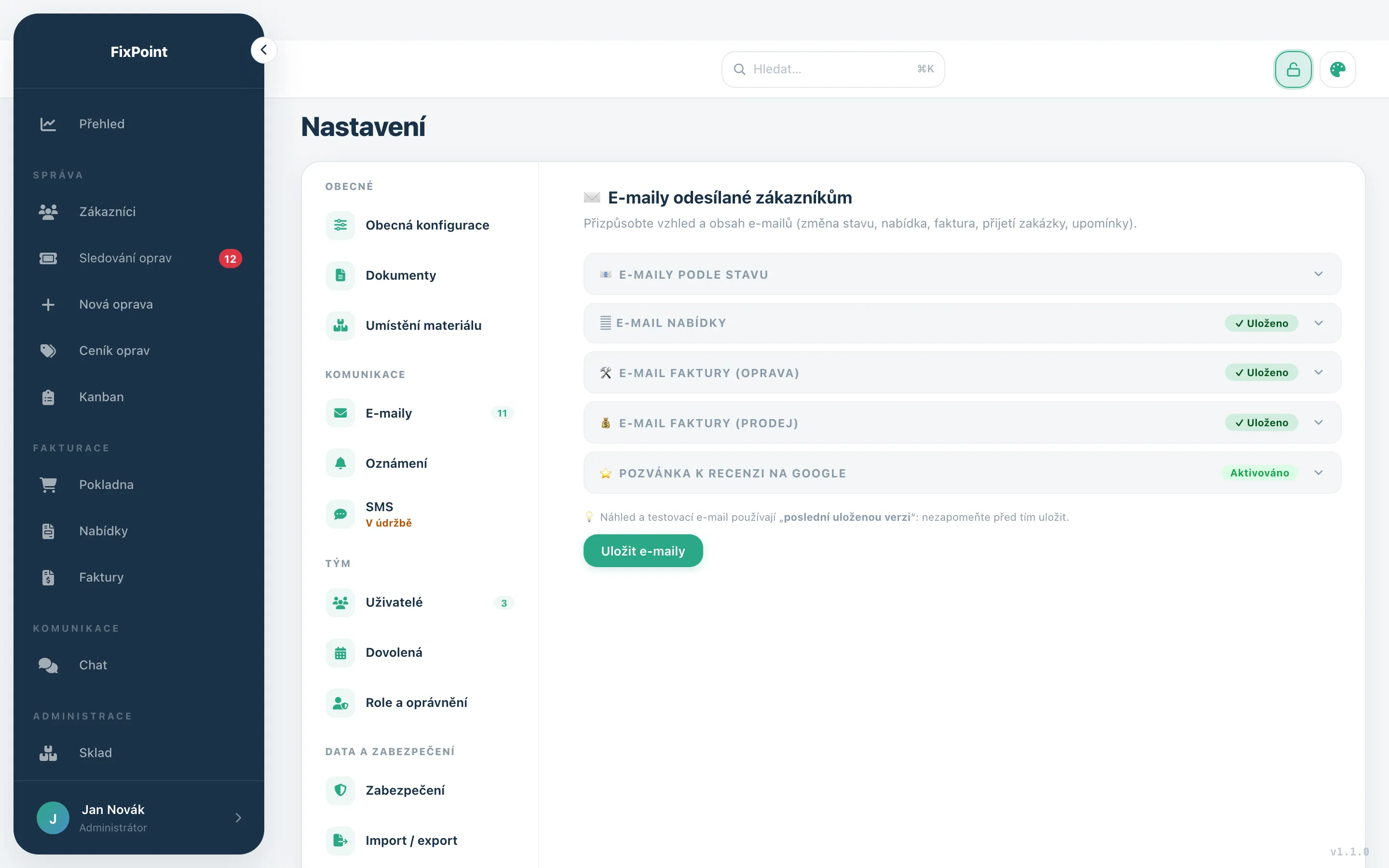Select Nová oprava menu item
Screen dimensions: 1389x868
(139, 304)
